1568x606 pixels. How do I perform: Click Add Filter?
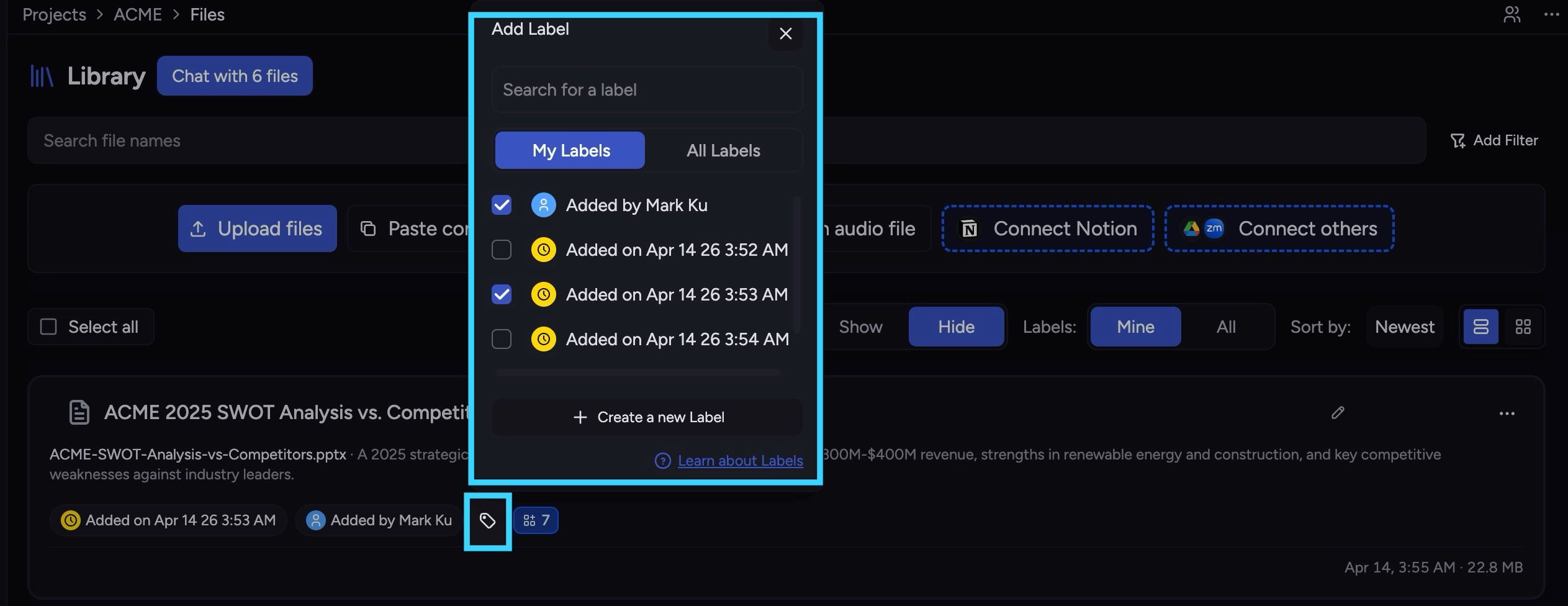1494,140
